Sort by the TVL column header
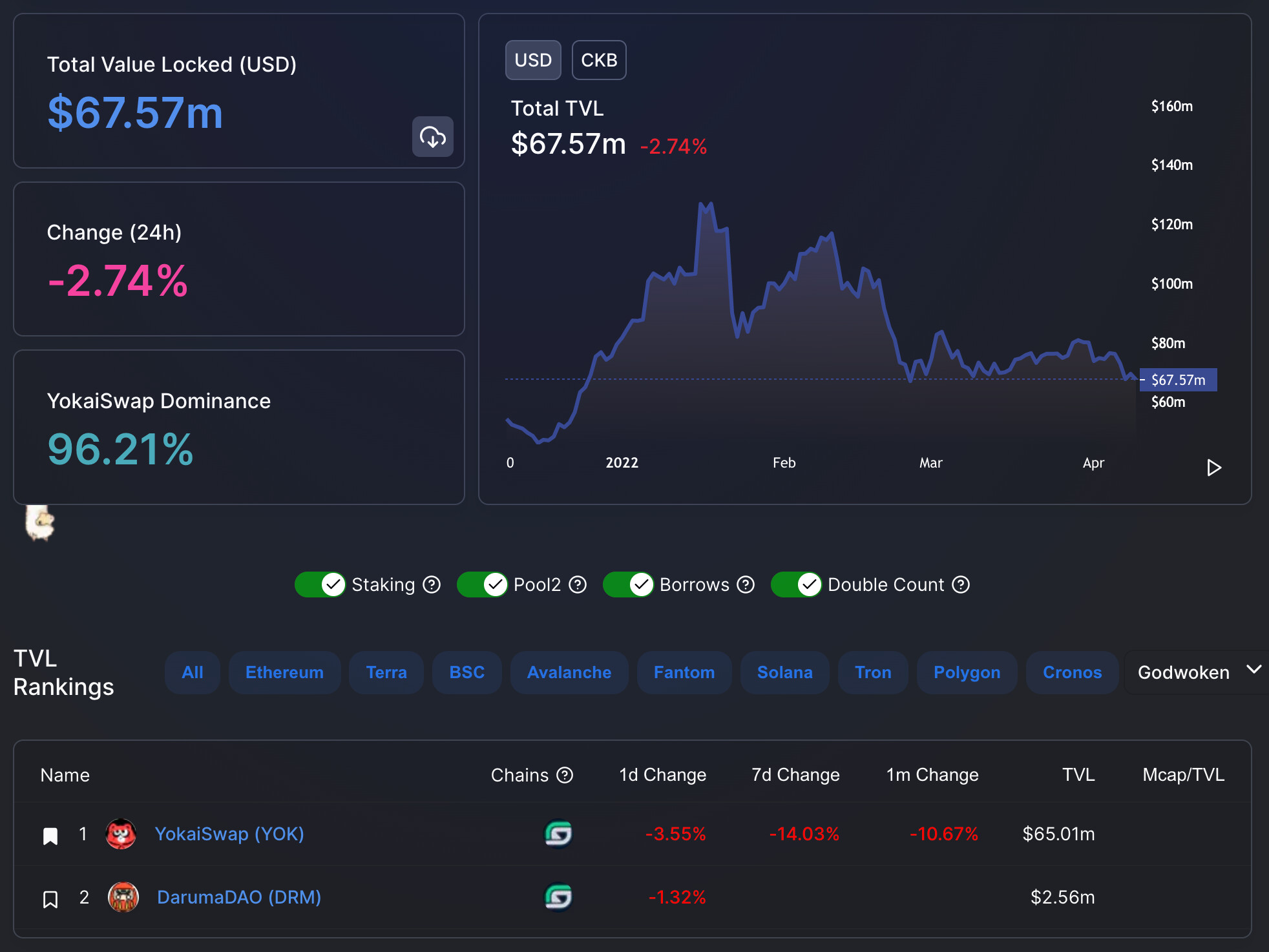This screenshot has height=952, width=1269. point(1078,775)
